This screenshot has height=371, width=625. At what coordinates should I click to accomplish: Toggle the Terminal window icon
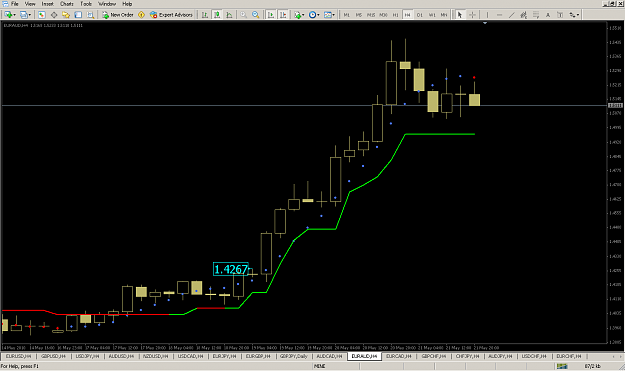click(x=78, y=15)
